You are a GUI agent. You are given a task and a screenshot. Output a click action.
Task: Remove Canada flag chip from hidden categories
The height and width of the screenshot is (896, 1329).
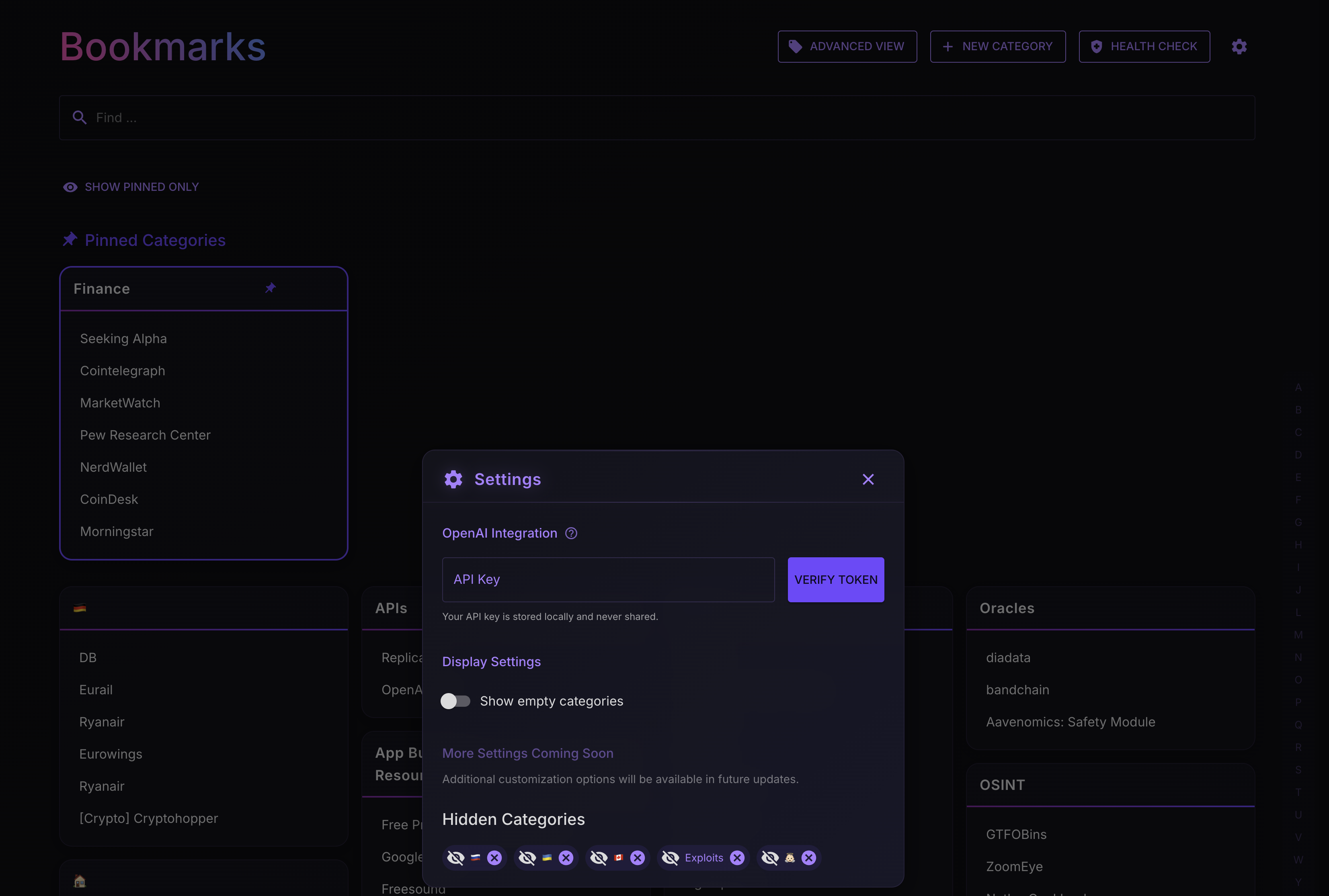tap(637, 858)
